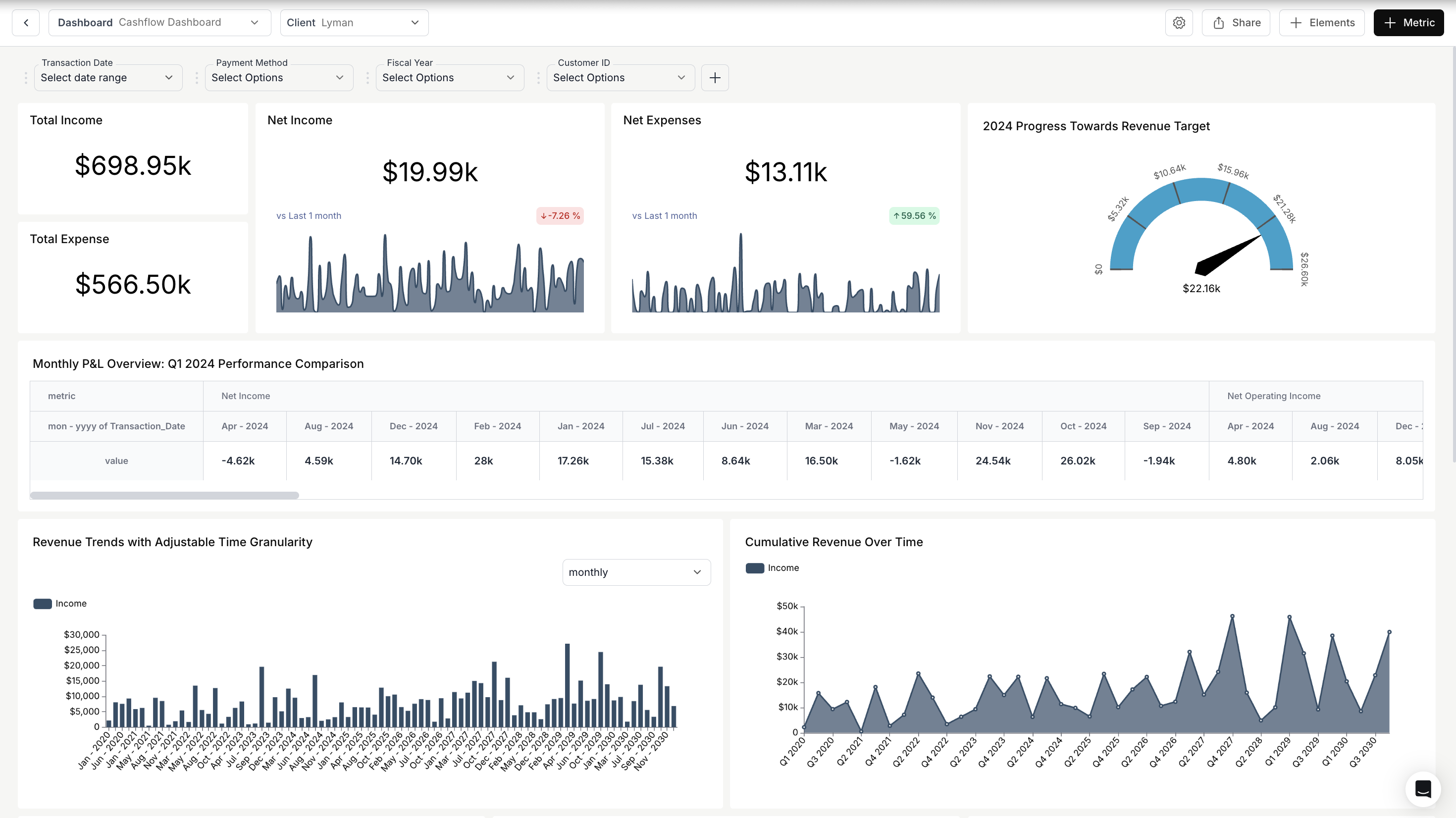Screen dimensions: 1456x818
Task: Click the Total Expense value $566.50k
Action: point(133,284)
